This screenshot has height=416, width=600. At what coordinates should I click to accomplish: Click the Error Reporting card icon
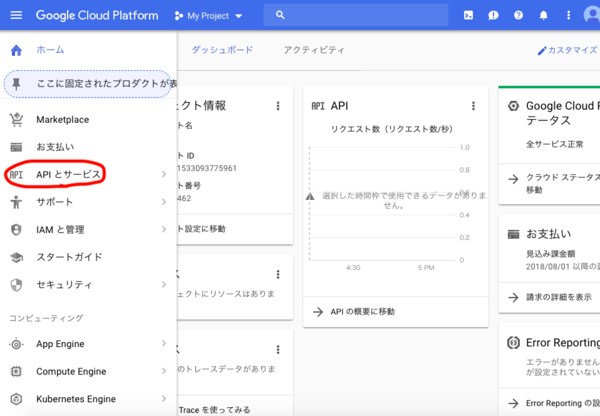[513, 343]
